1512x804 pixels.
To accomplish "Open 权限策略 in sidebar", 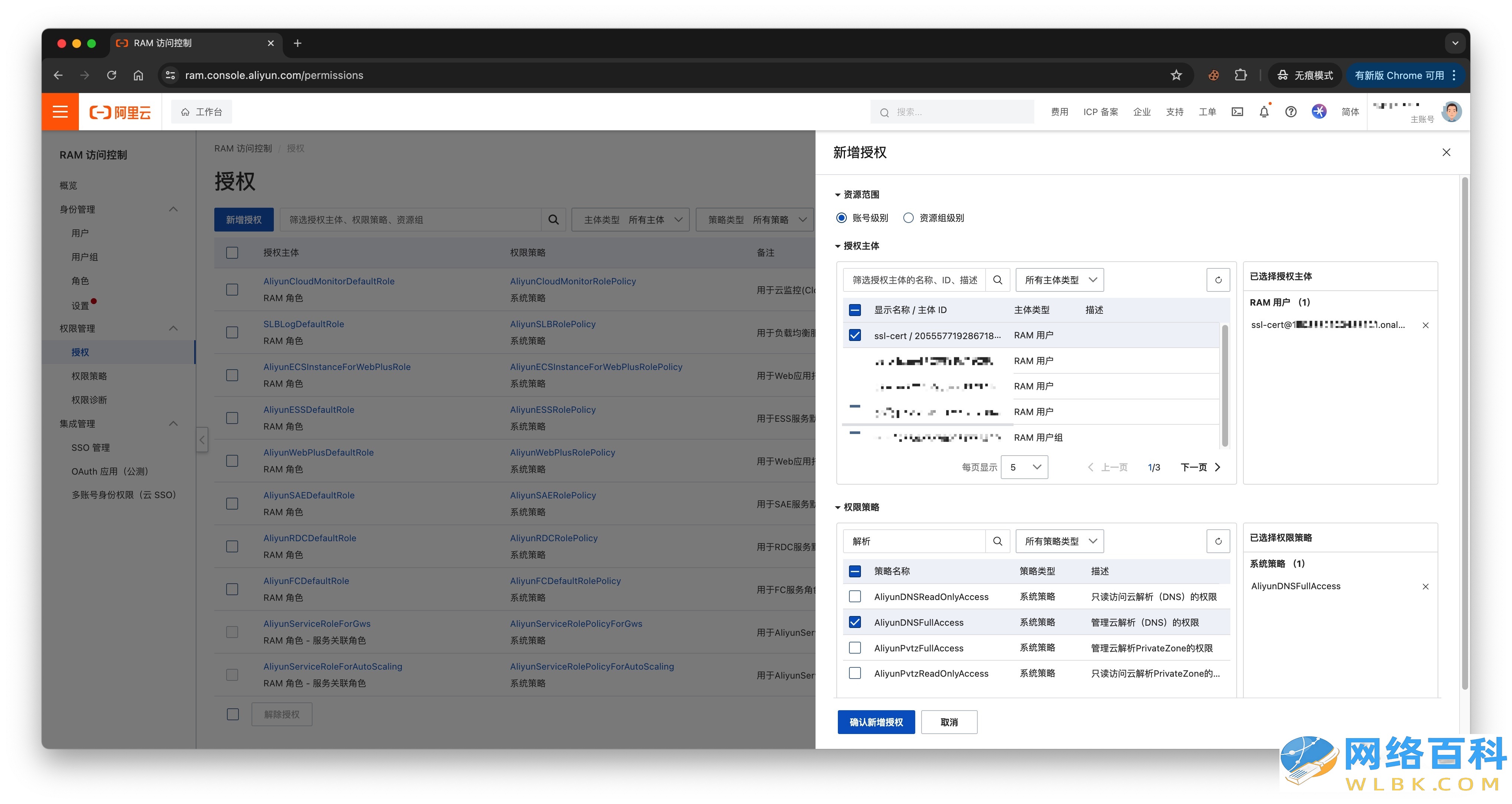I will (x=89, y=376).
